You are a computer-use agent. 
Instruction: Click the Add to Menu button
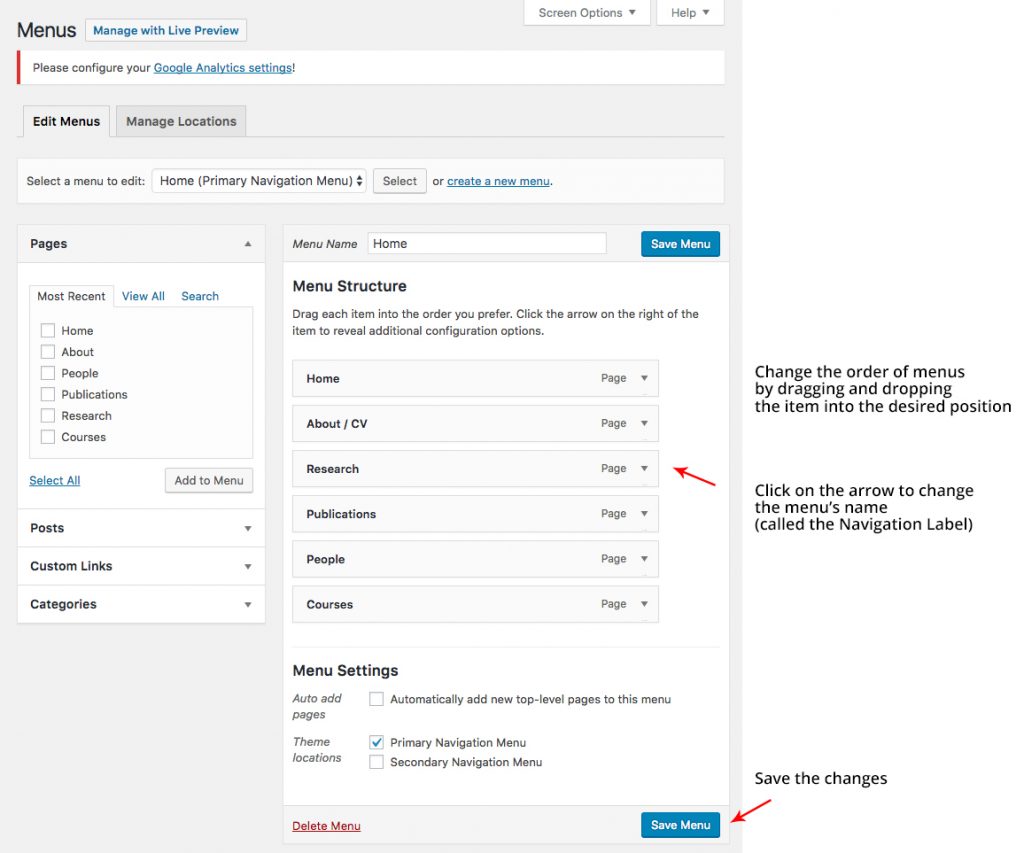(209, 480)
